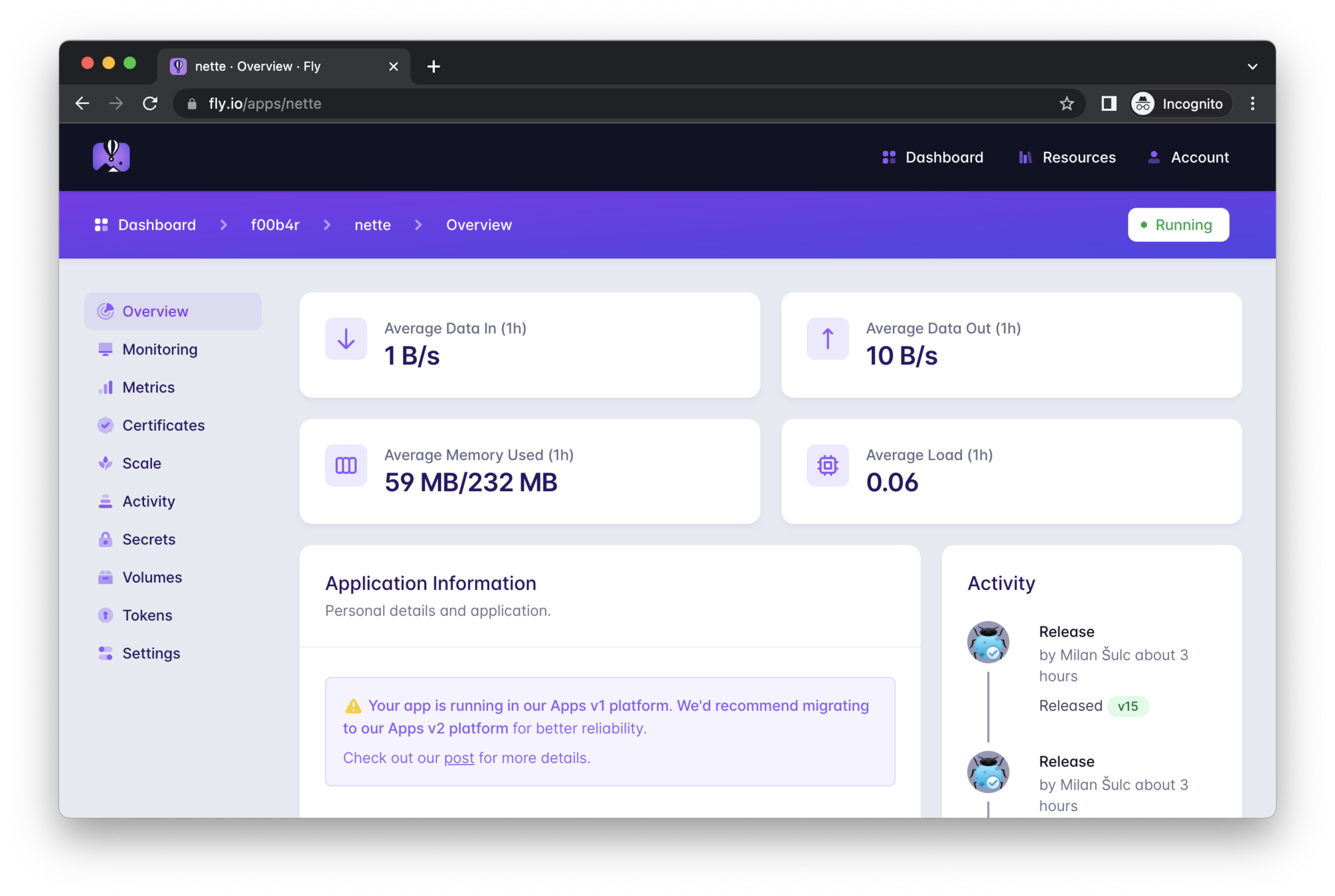
Task: Click the Running status badge
Action: 1178,225
